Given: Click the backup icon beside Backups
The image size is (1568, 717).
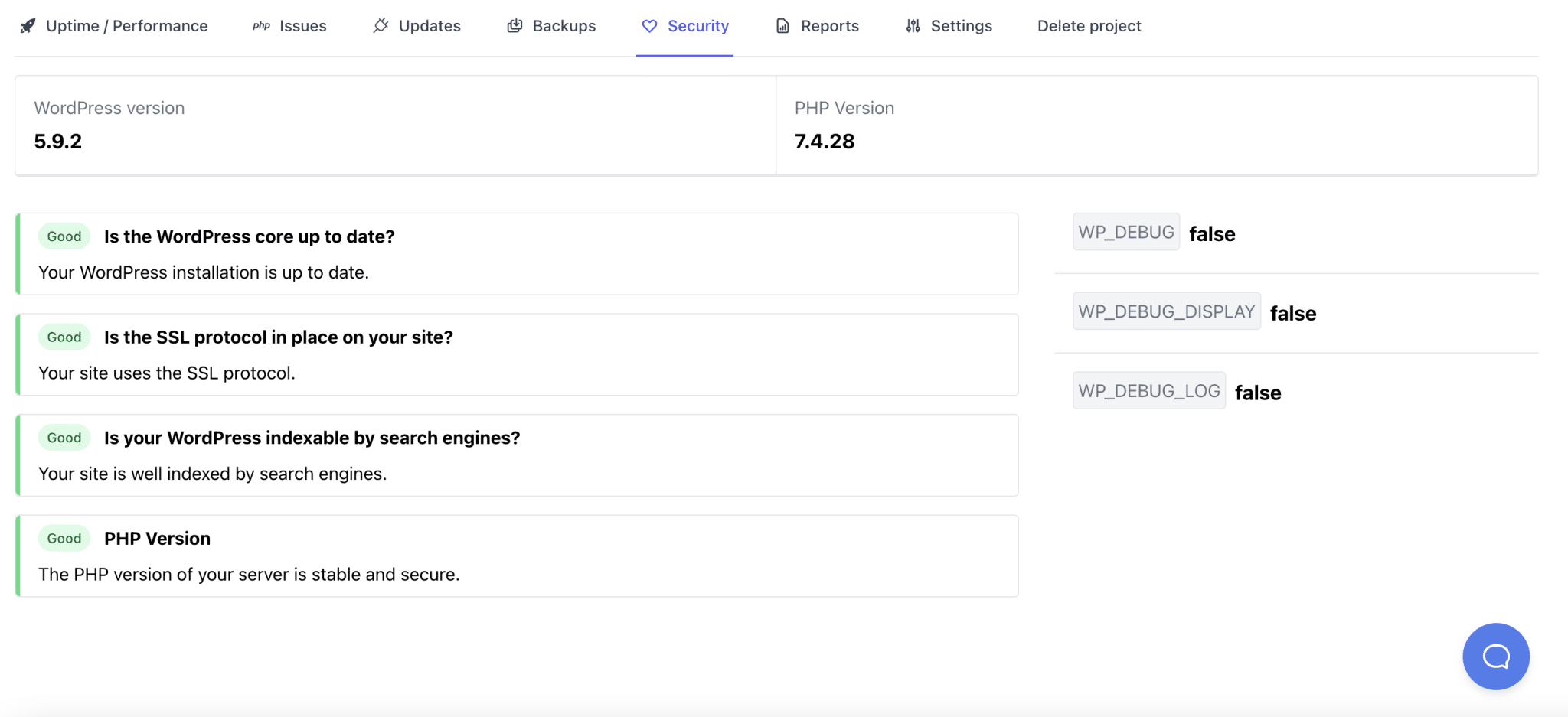Looking at the screenshot, I should (514, 26).
